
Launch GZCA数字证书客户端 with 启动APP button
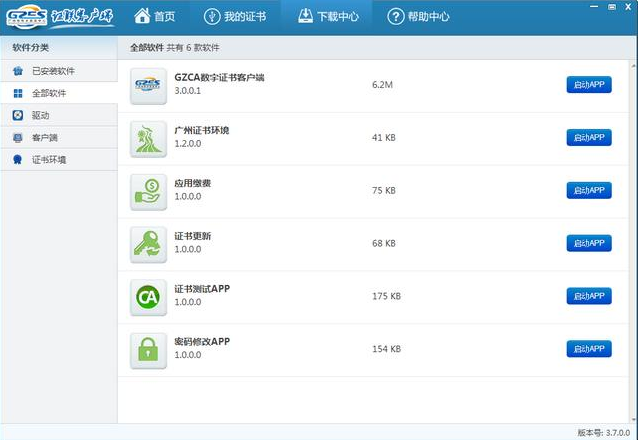point(588,85)
